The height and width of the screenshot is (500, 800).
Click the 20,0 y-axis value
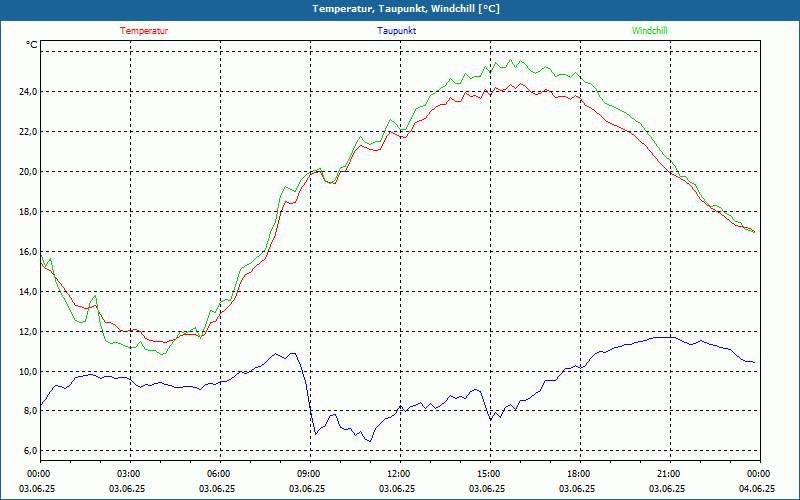28,171
